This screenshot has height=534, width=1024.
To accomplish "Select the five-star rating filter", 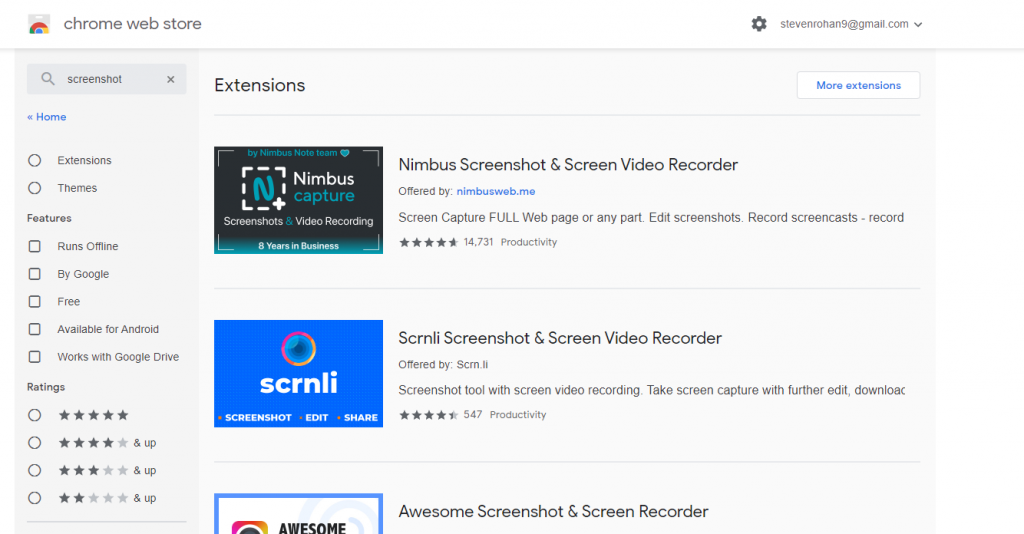I will coord(35,415).
